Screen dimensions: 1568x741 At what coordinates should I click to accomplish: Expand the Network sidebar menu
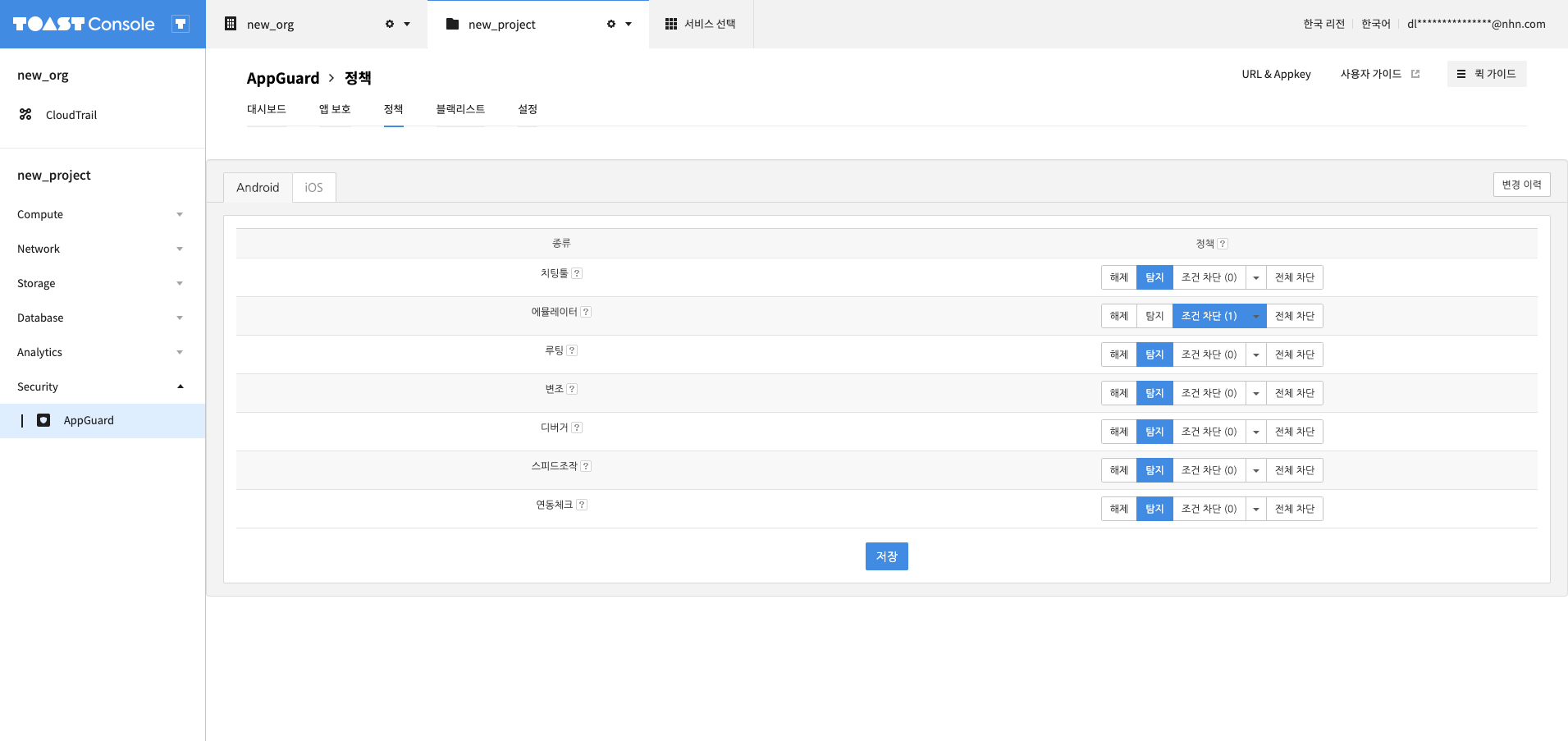(103, 249)
